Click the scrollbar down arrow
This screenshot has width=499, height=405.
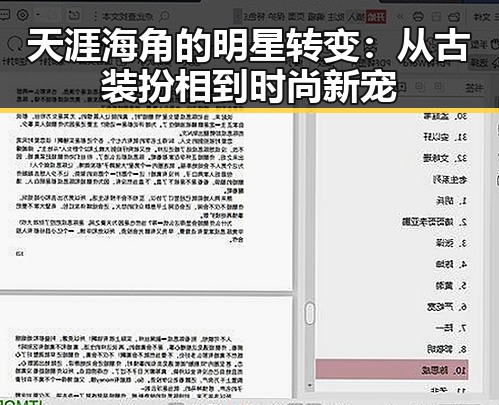(310, 385)
